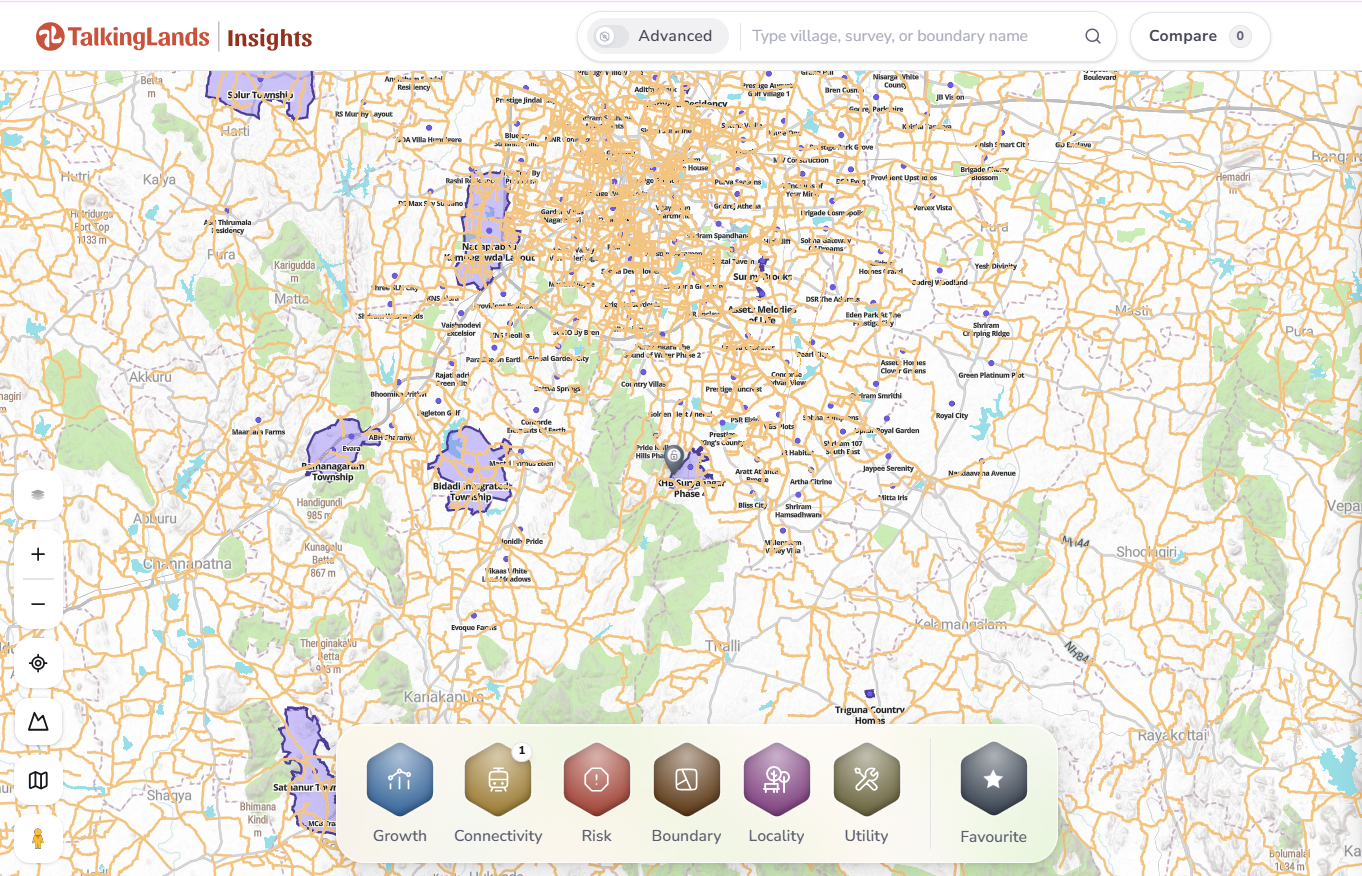Click the Compare count badge
The image size is (1362, 876).
[x=1240, y=36]
